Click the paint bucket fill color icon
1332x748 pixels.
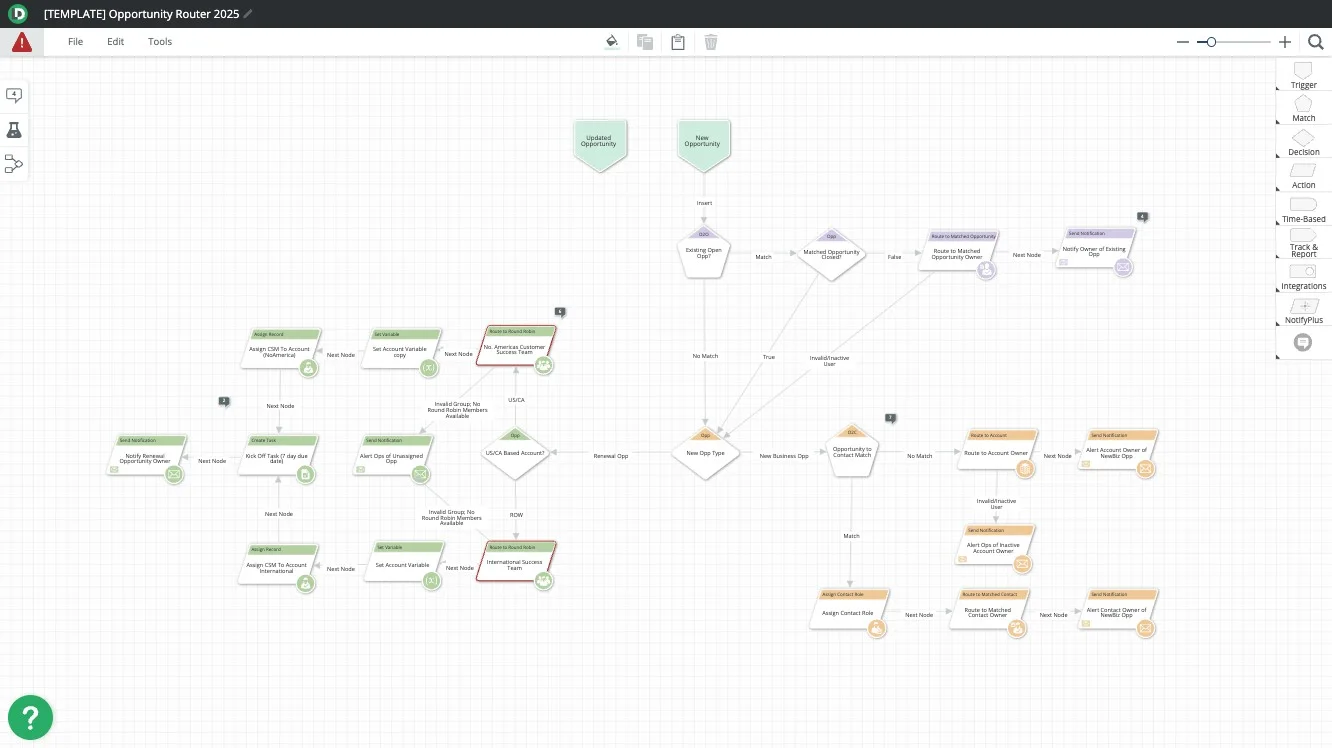pos(612,42)
